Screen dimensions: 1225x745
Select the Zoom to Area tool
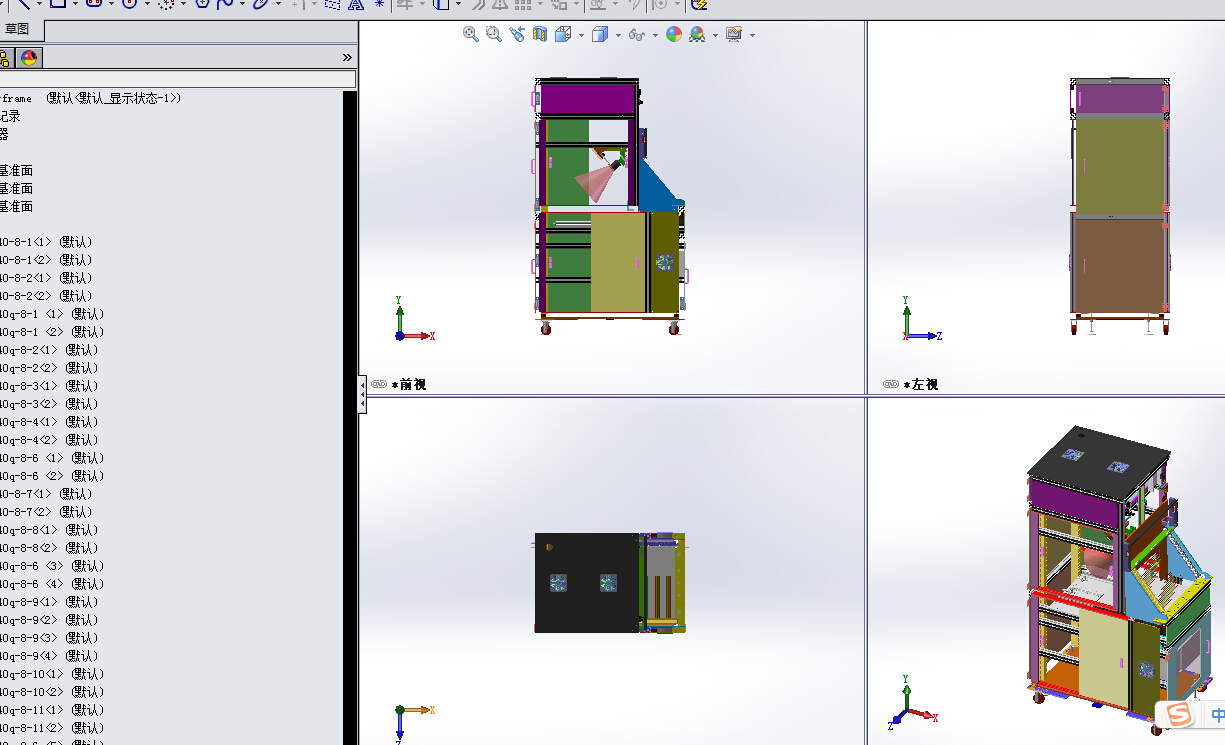[x=493, y=34]
